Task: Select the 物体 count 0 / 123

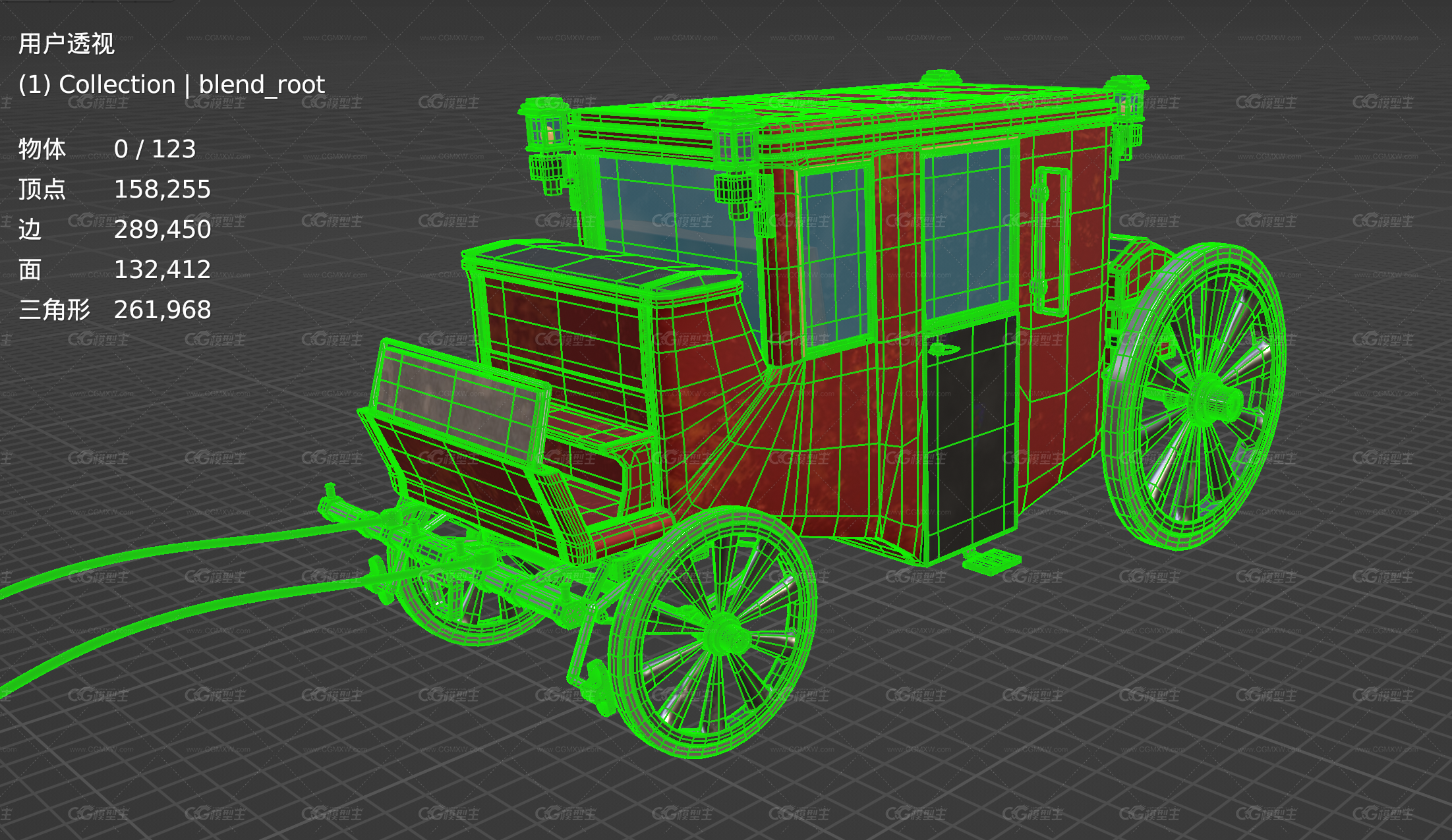Action: point(155,149)
